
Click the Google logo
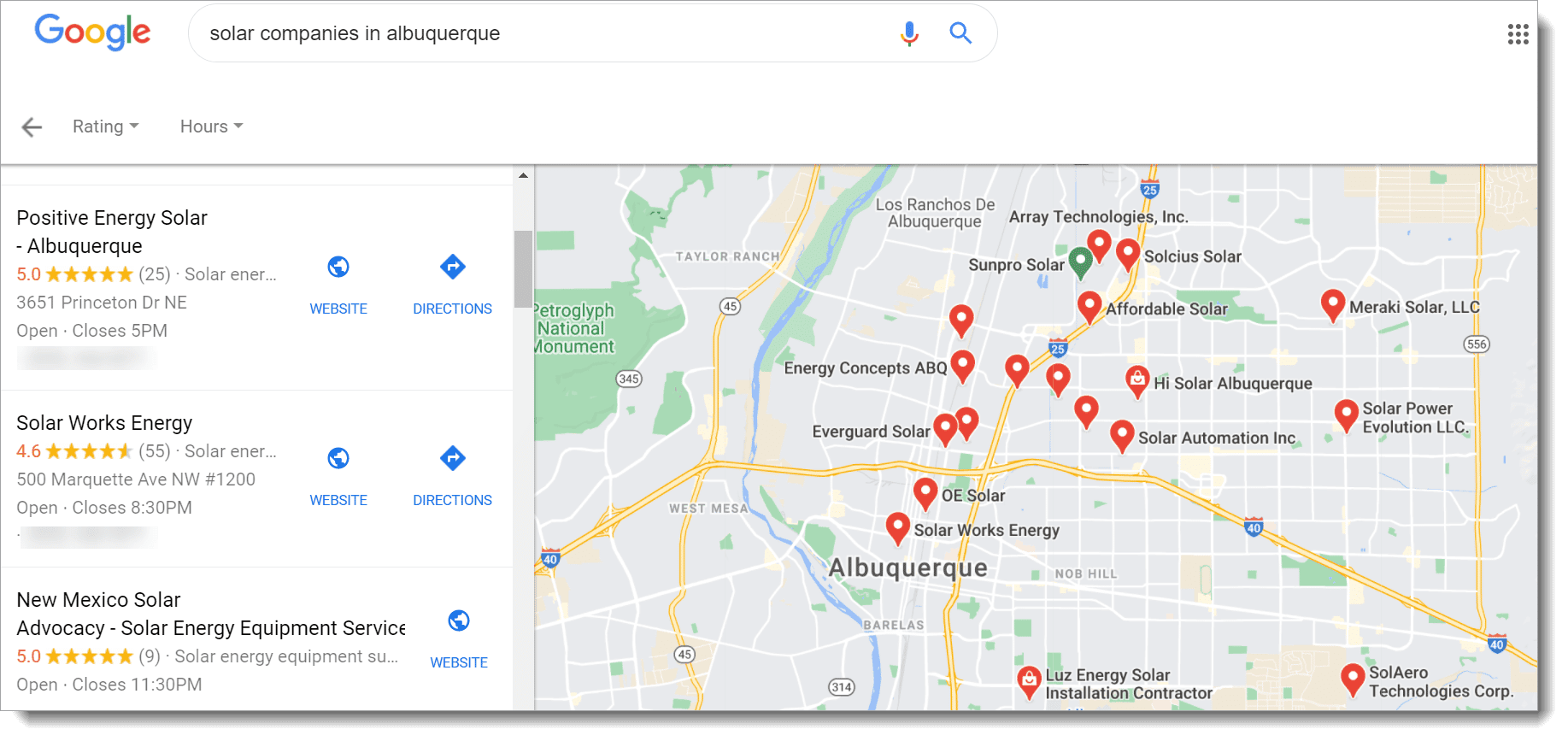92,32
